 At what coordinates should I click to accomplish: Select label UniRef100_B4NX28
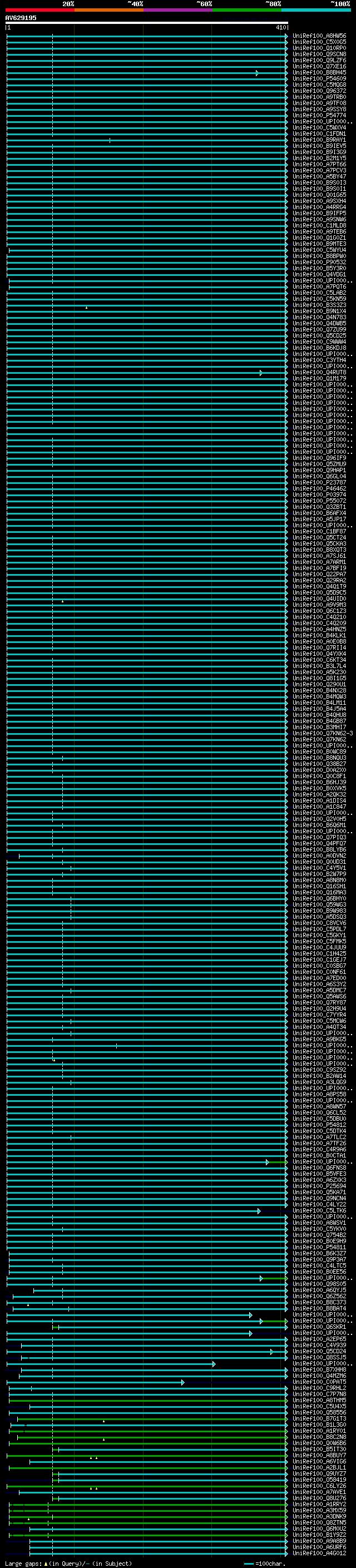(319, 690)
